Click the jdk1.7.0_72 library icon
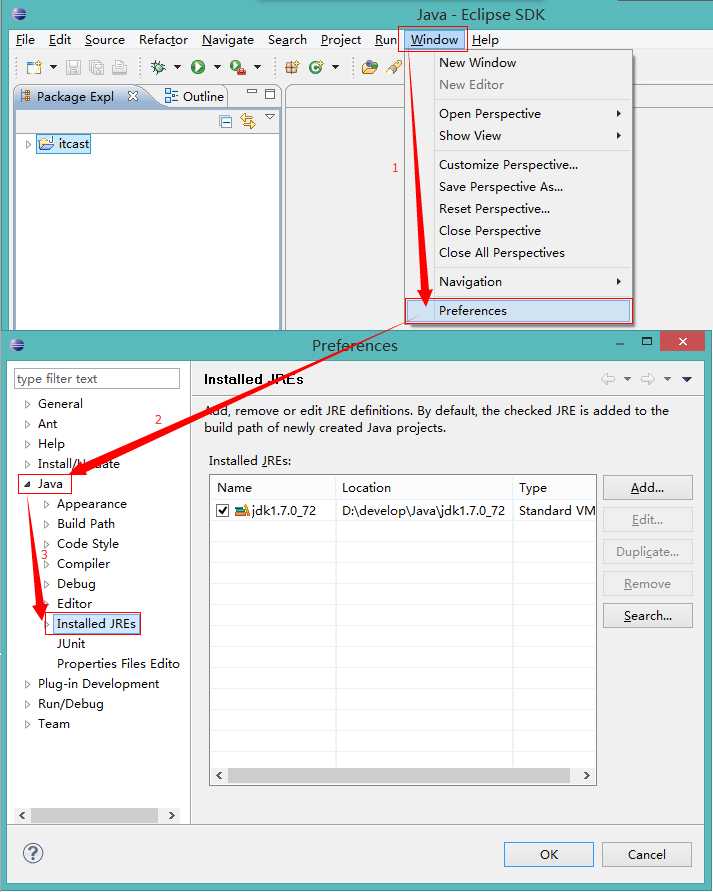This screenshot has height=892, width=713. click(x=242, y=510)
